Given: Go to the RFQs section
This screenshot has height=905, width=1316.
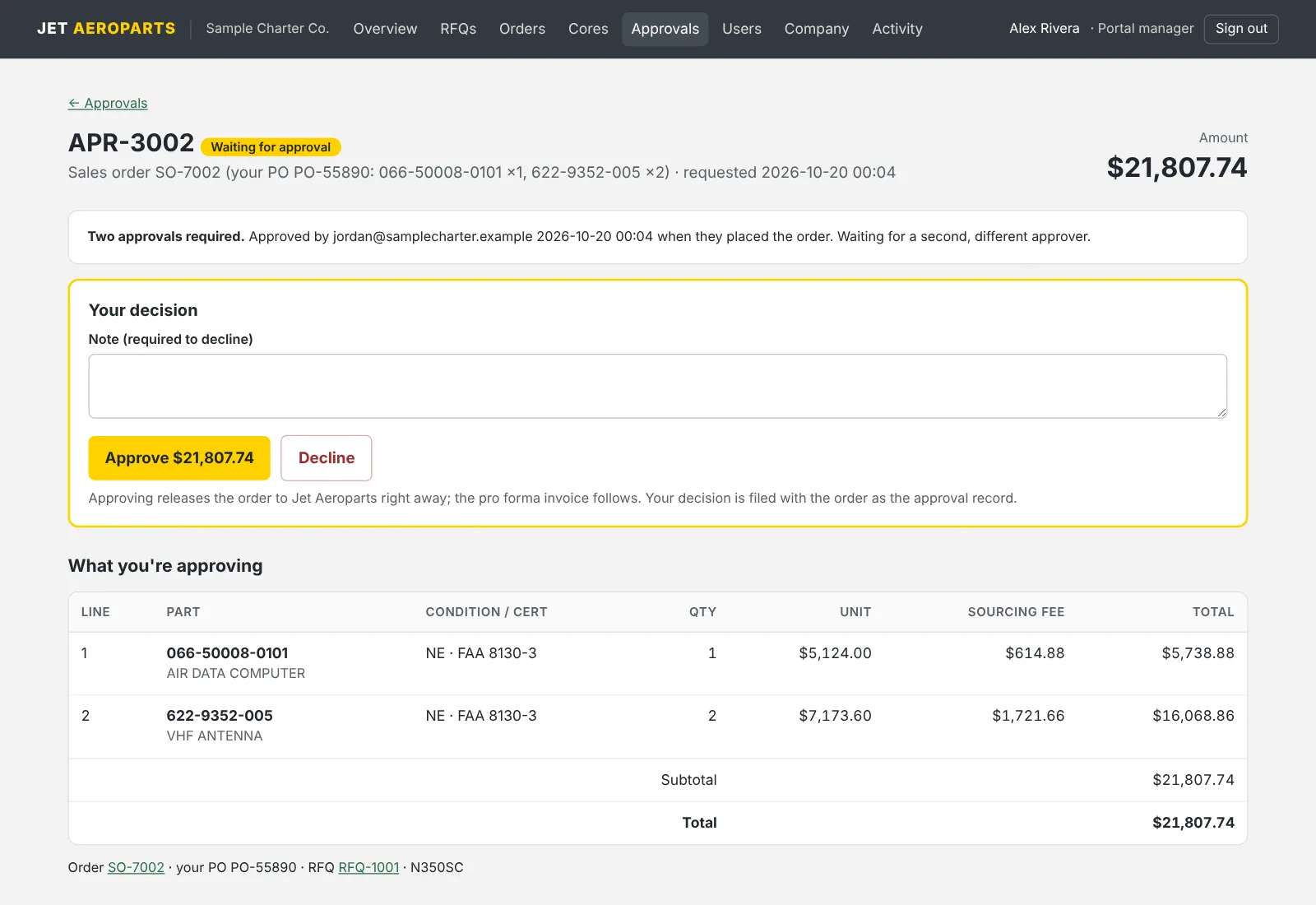Looking at the screenshot, I should 458,29.
